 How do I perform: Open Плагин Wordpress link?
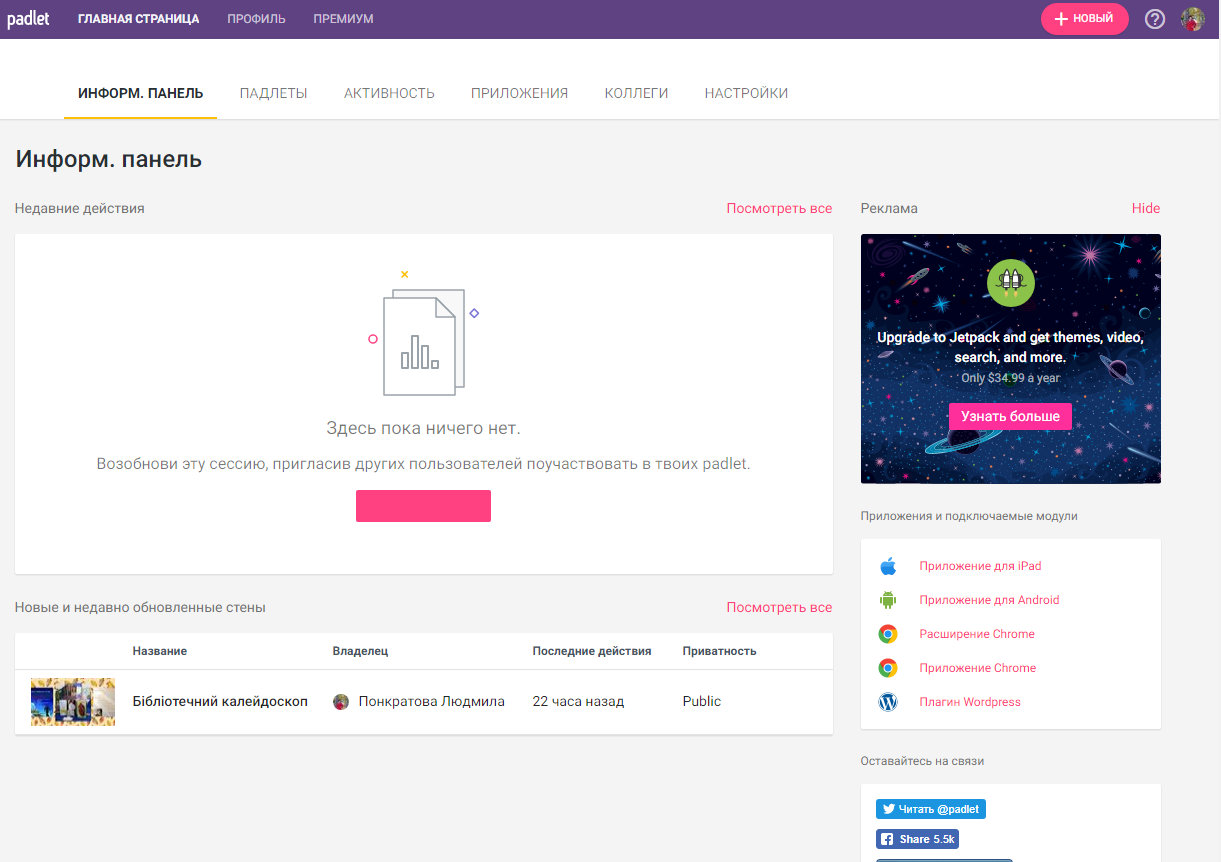click(970, 702)
